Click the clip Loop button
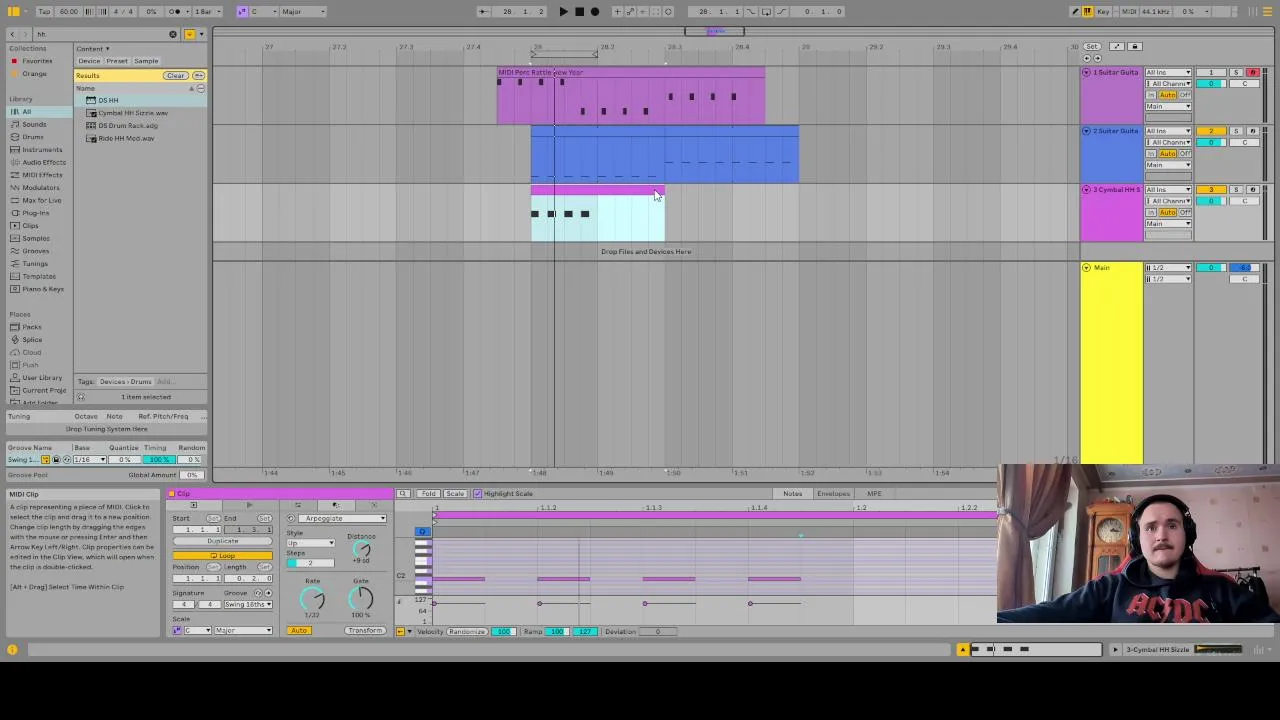The image size is (1280, 720). tap(222, 556)
